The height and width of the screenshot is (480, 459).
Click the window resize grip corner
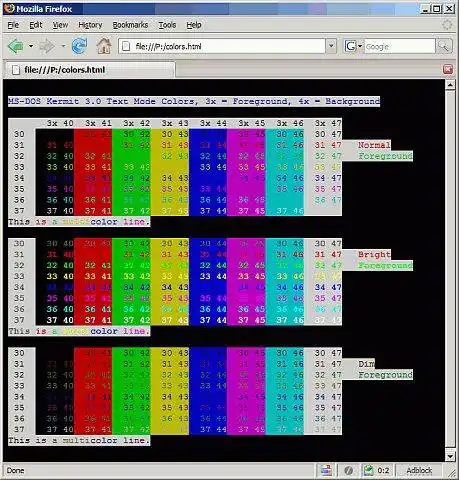(452, 473)
